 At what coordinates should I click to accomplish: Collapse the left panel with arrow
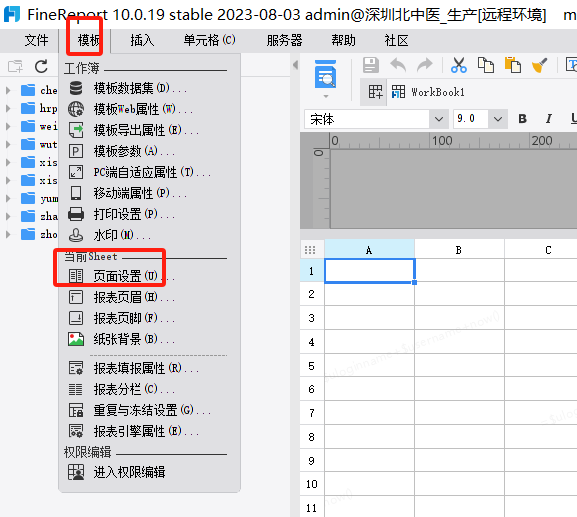coord(295,65)
